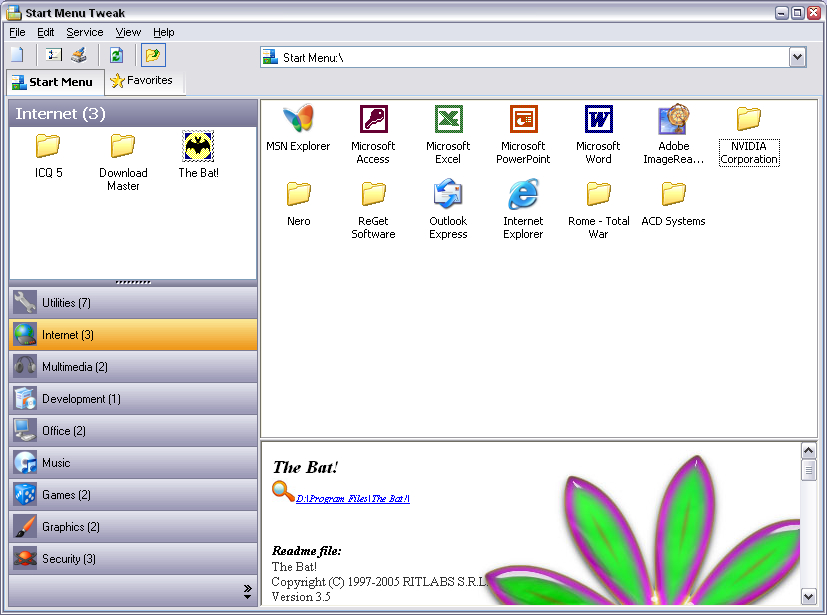This screenshot has width=827, height=615.
Task: Open the Help menu
Action: point(164,32)
